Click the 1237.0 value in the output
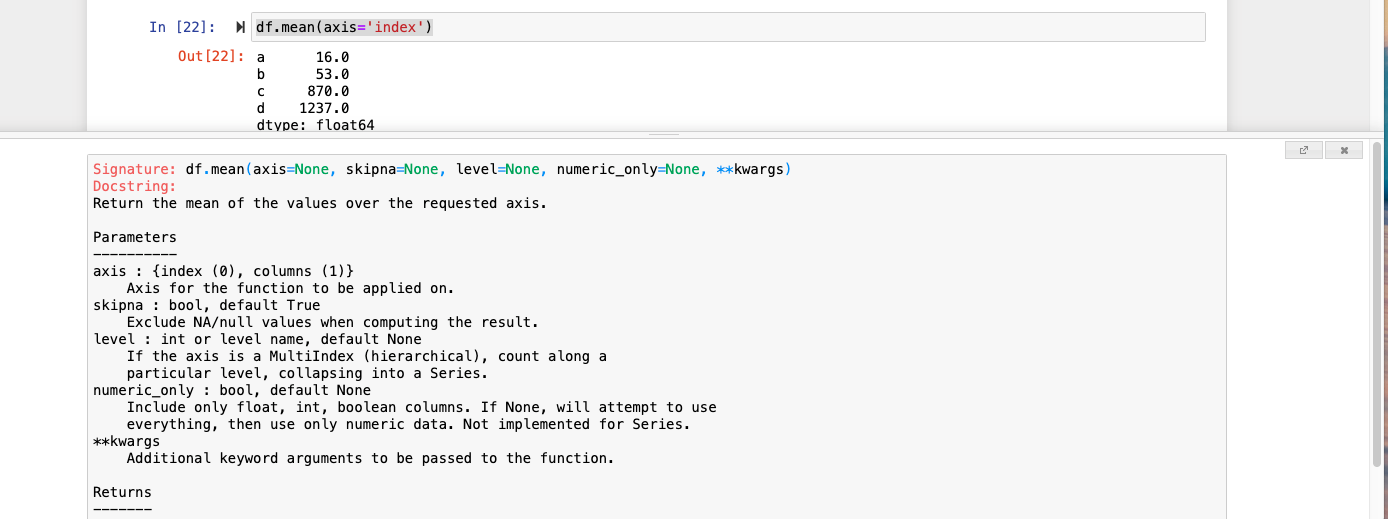Viewport: 1388px width, 519px height. pos(324,108)
